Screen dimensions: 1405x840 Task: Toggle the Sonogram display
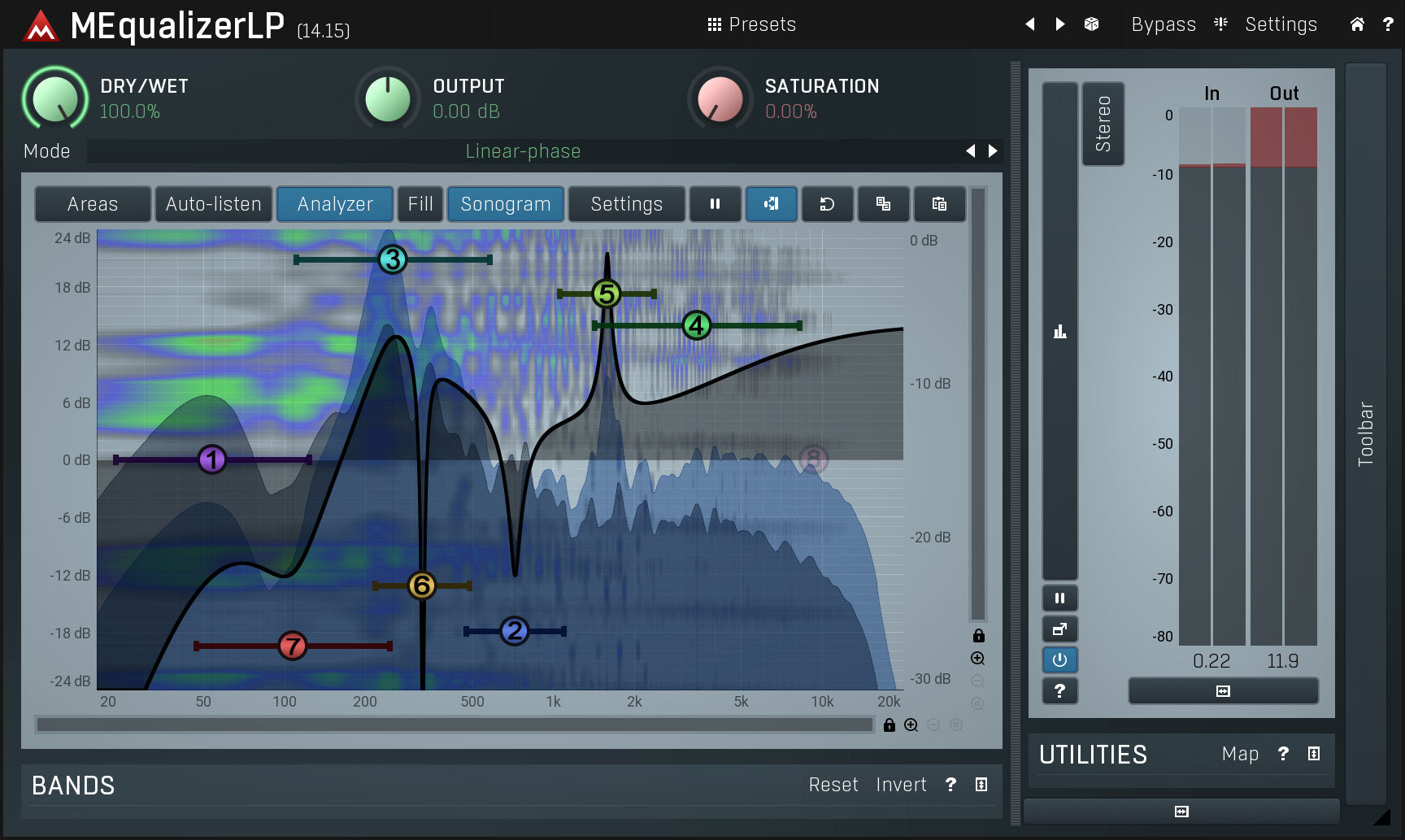pyautogui.click(x=505, y=204)
